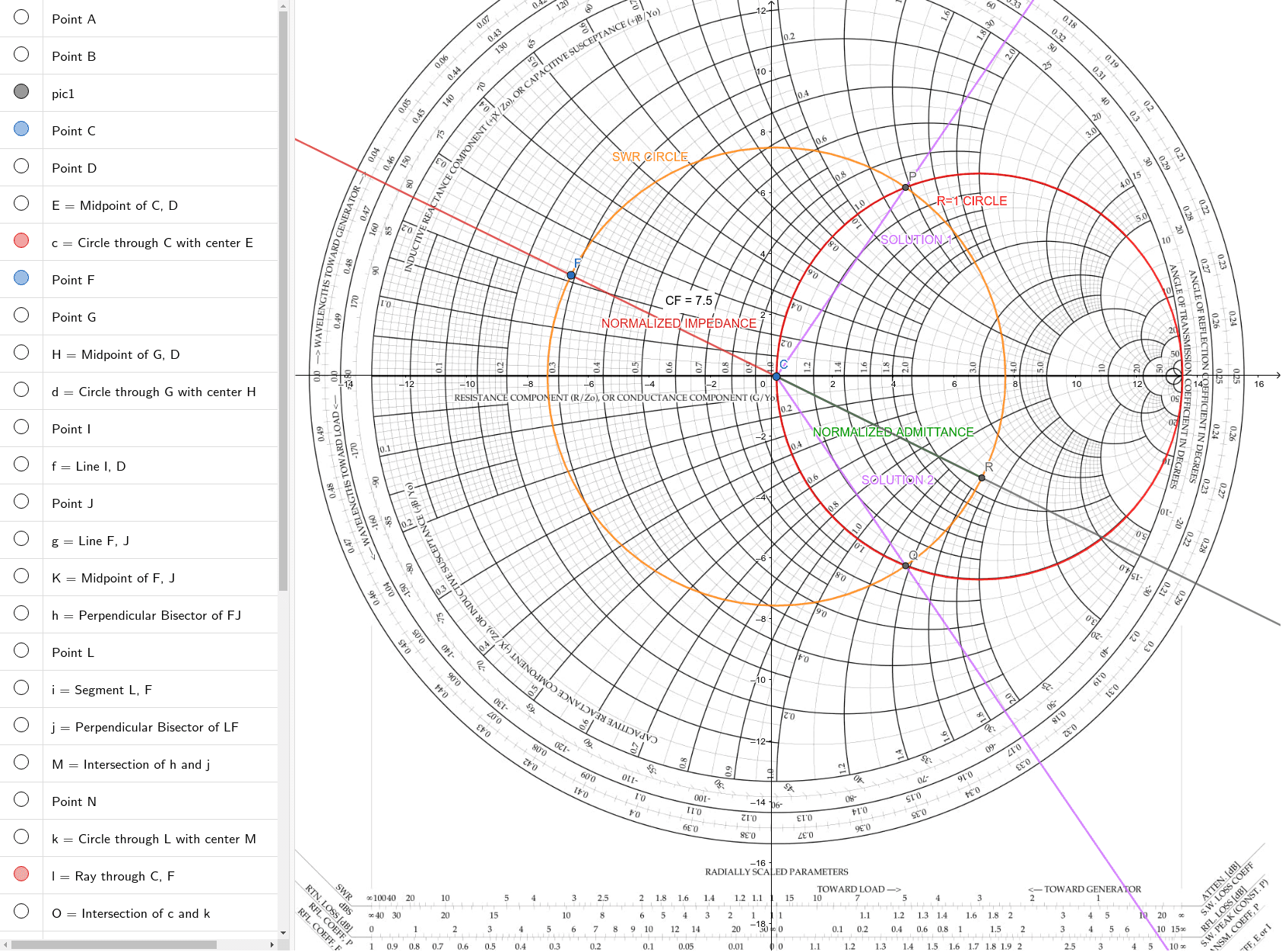Select the 'f = Line I, D' entry text
The width and height of the screenshot is (1282, 952).
pos(89,466)
